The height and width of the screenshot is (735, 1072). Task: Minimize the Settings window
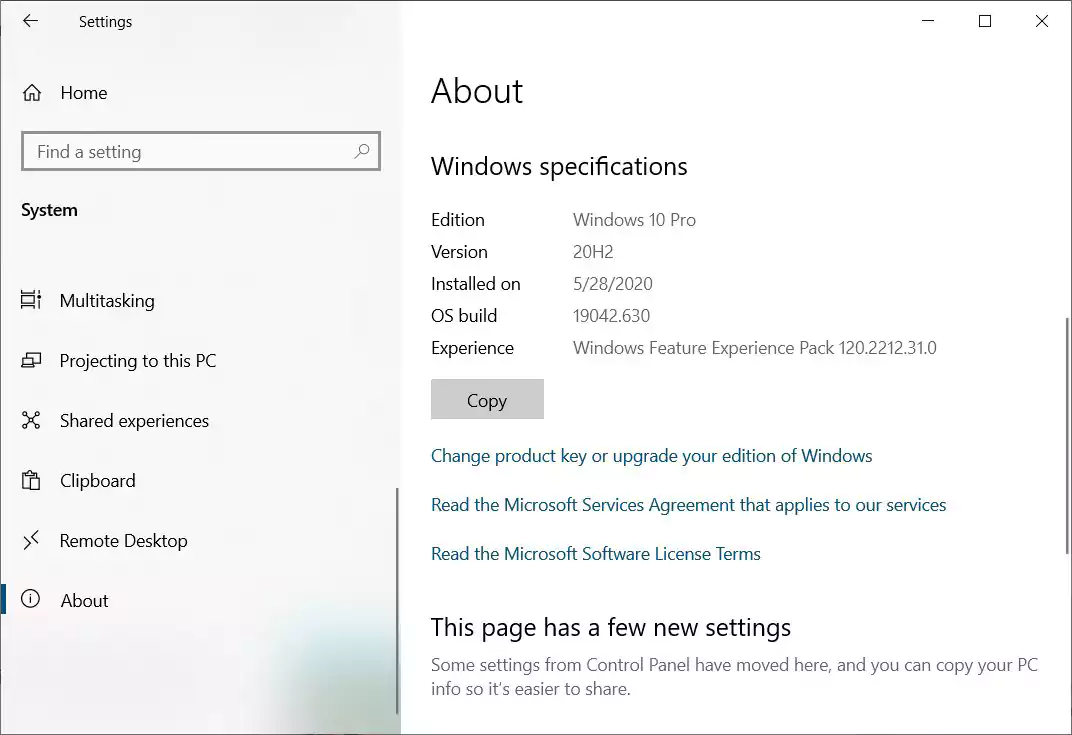coord(928,21)
